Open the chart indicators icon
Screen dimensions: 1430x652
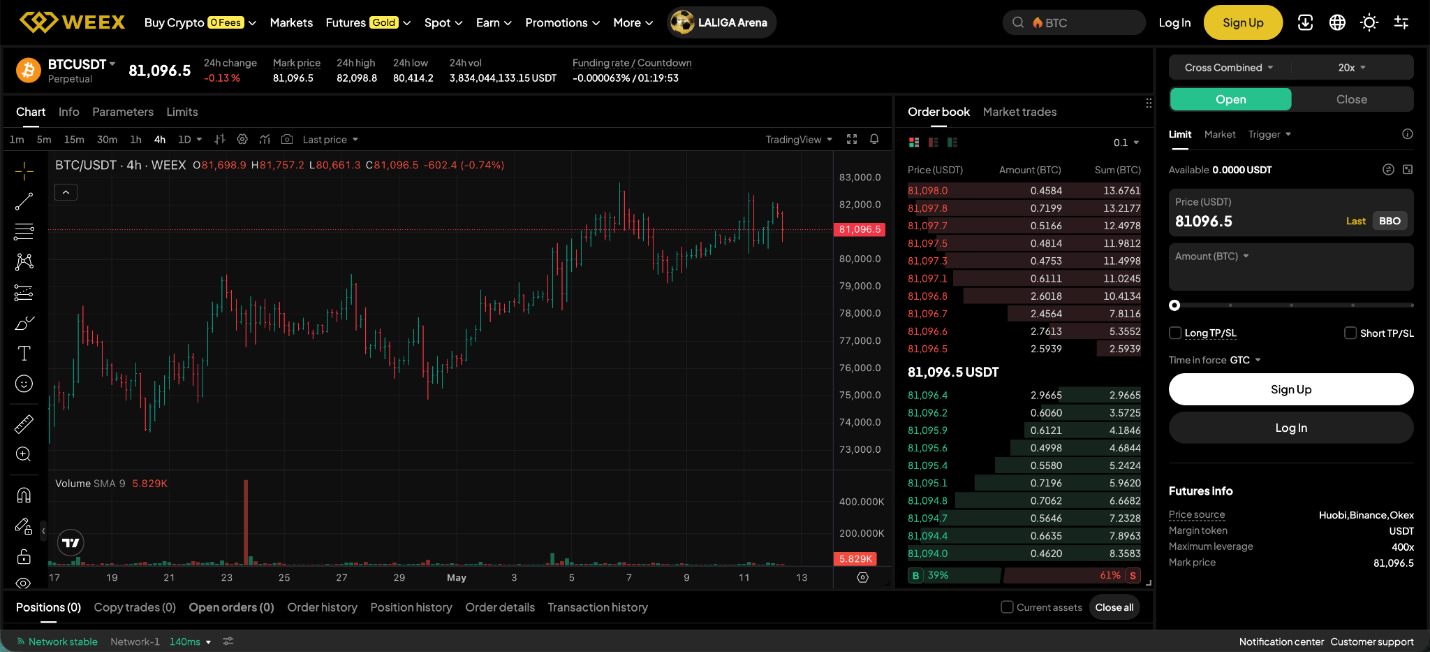click(265, 139)
